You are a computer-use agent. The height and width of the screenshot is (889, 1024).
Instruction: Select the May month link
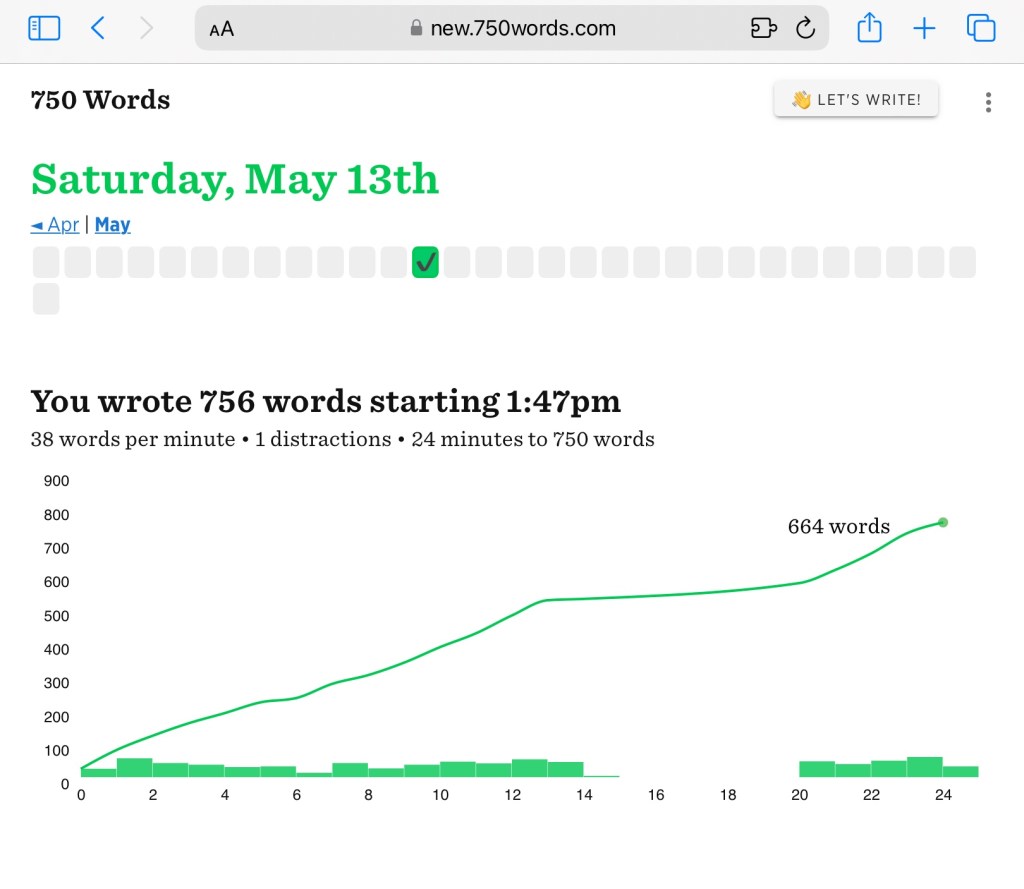pyautogui.click(x=113, y=225)
